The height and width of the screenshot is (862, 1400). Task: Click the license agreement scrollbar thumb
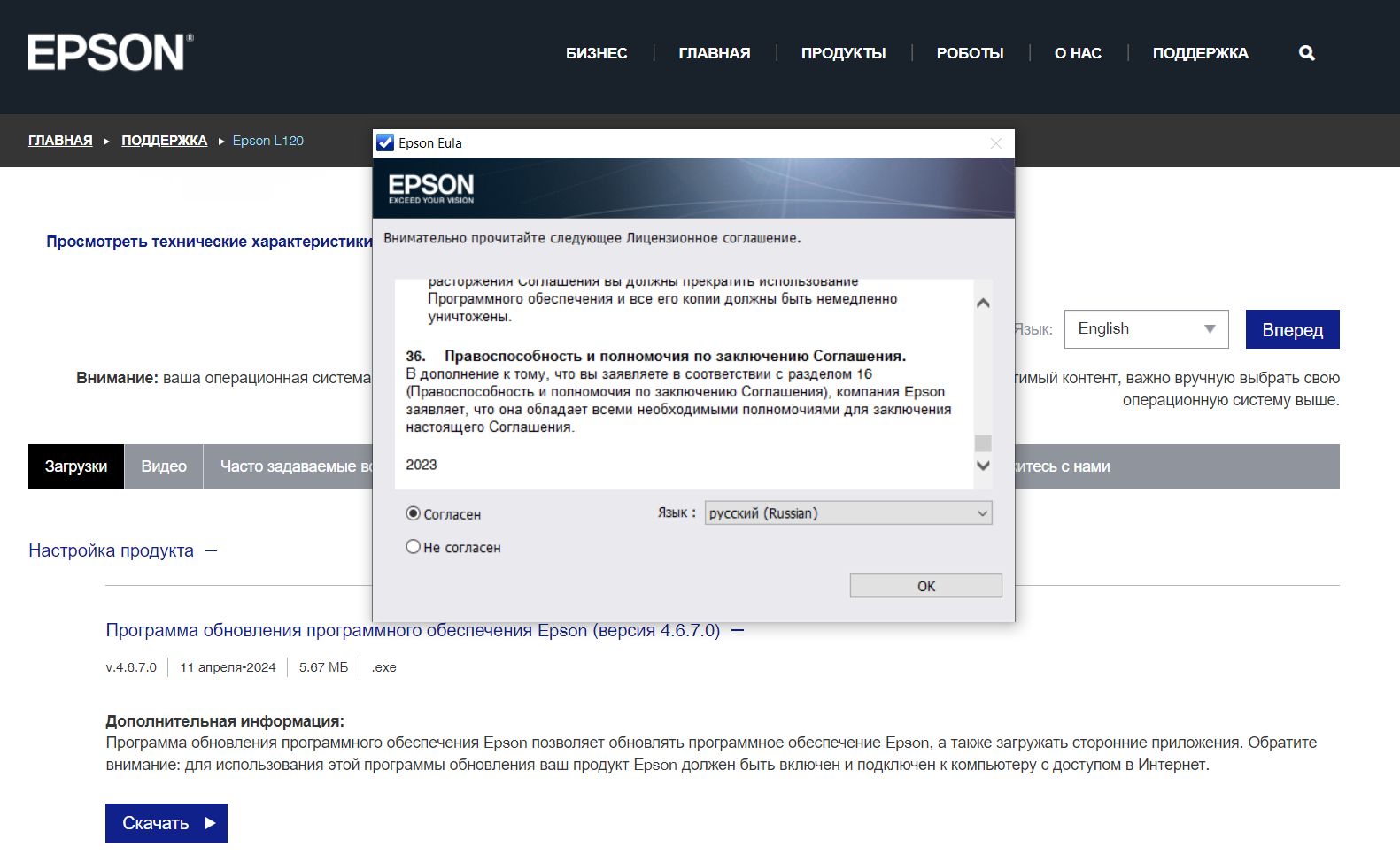983,443
